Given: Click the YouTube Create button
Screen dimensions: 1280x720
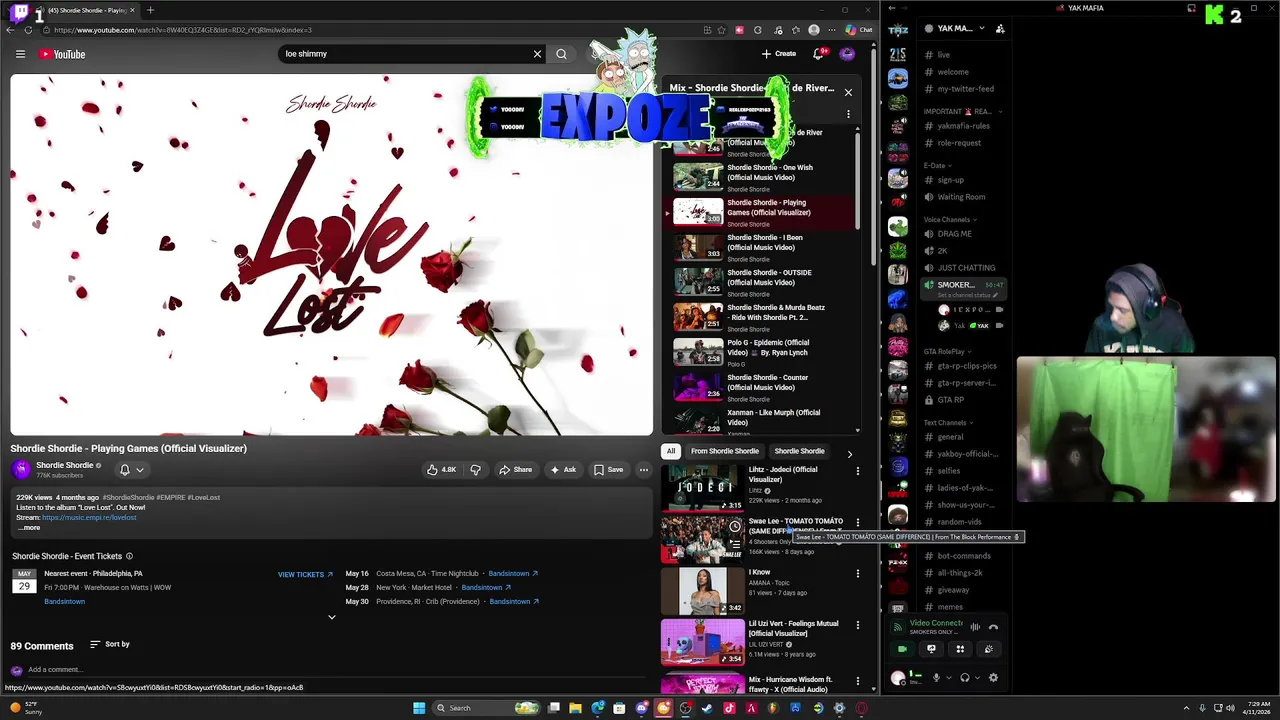Looking at the screenshot, I should click(779, 54).
